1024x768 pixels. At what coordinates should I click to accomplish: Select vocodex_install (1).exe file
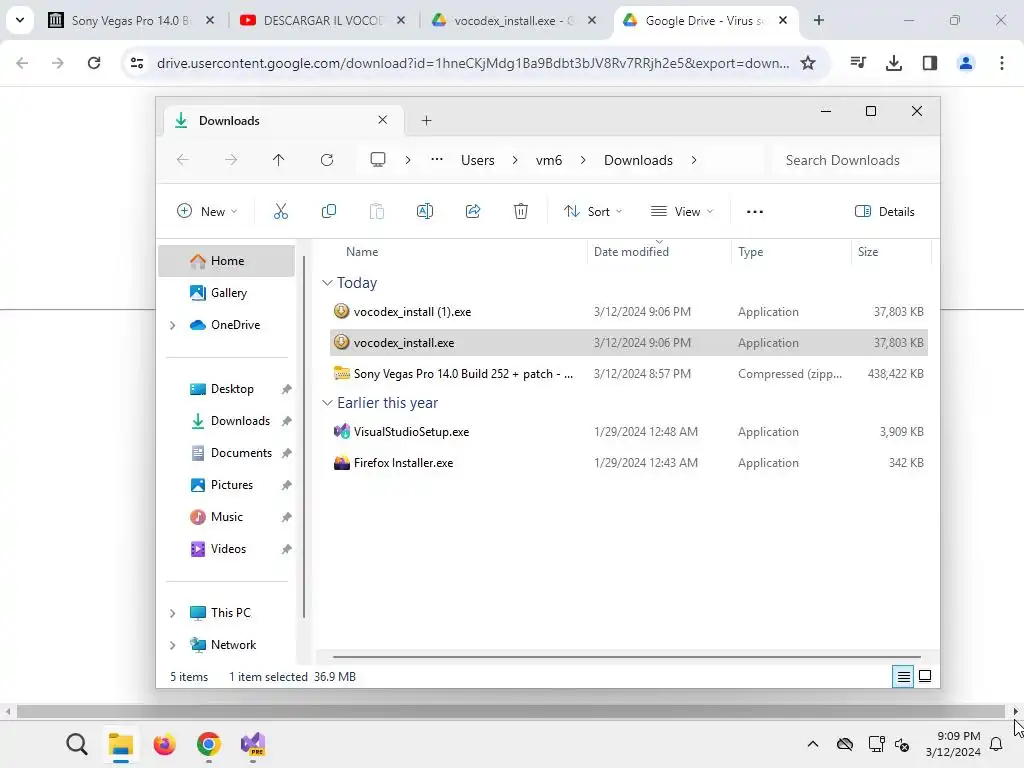point(628,312)
